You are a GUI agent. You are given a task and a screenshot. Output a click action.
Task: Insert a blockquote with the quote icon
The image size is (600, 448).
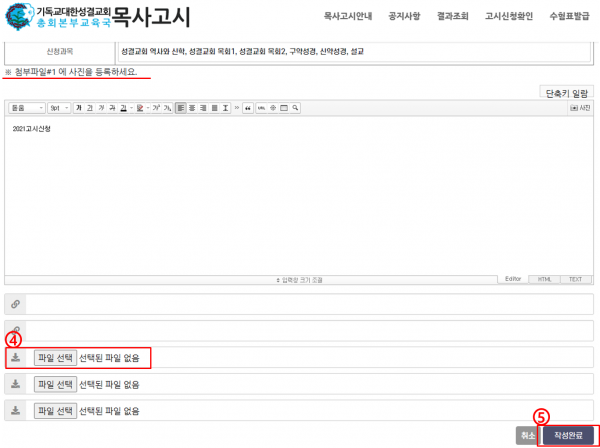pos(248,108)
